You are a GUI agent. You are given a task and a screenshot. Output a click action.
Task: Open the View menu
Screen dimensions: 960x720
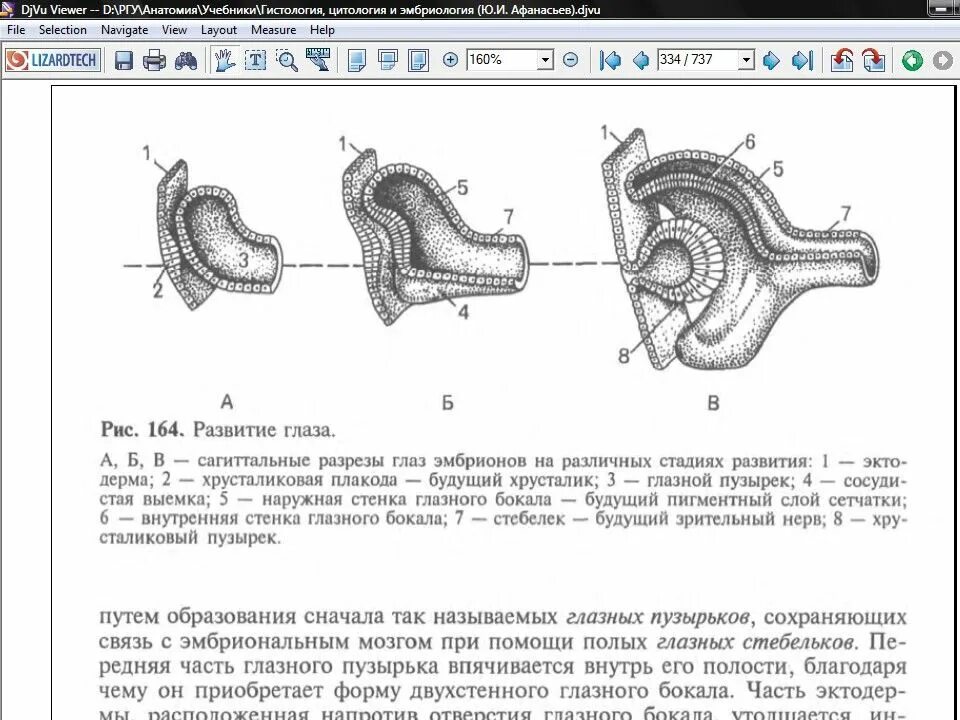pos(174,29)
